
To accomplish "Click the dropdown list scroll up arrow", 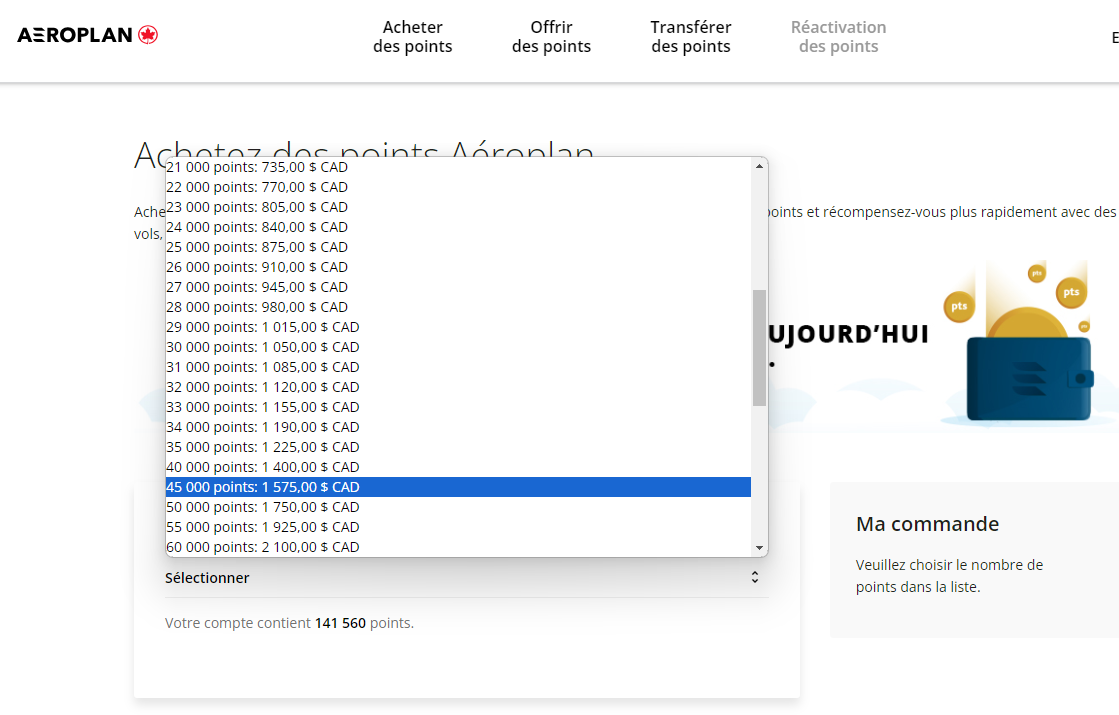I will click(759, 166).
